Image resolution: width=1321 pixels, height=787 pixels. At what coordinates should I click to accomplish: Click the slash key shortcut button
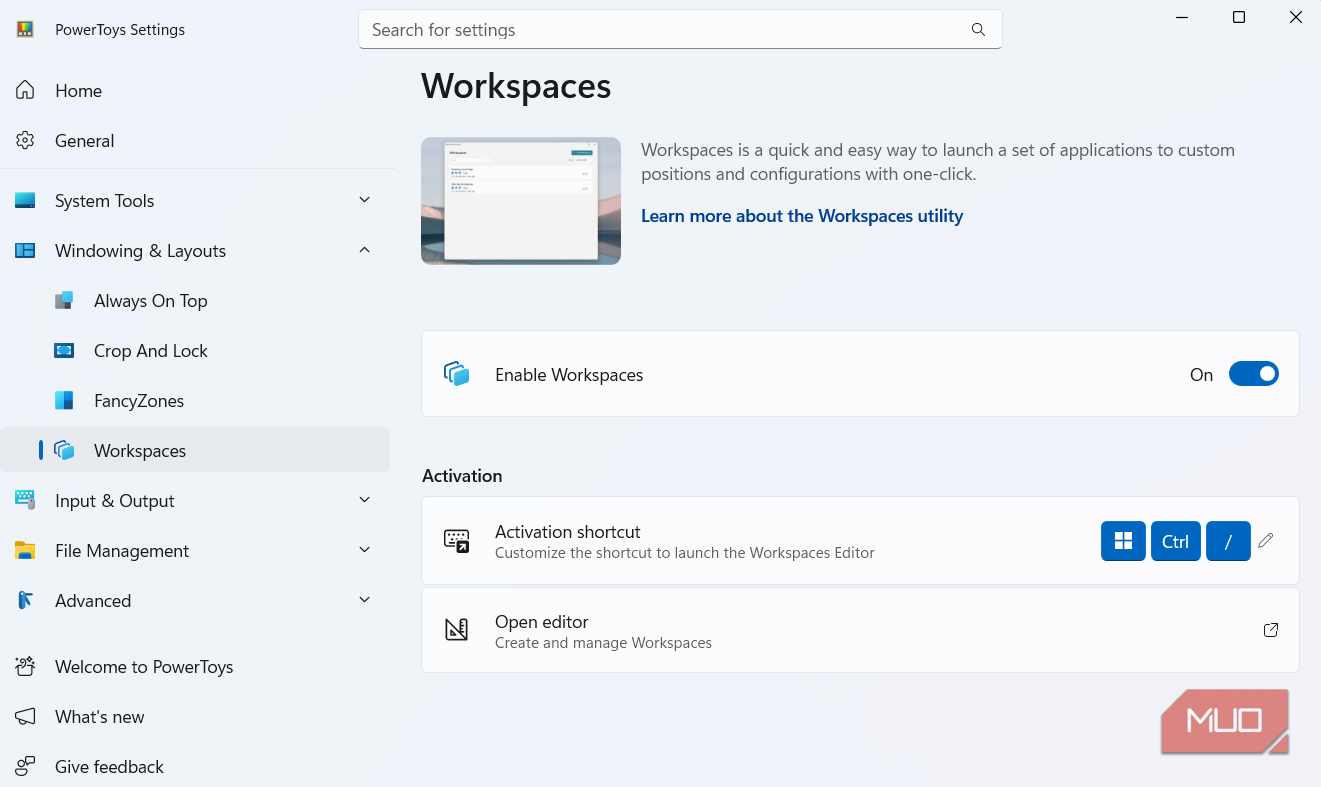click(1228, 541)
